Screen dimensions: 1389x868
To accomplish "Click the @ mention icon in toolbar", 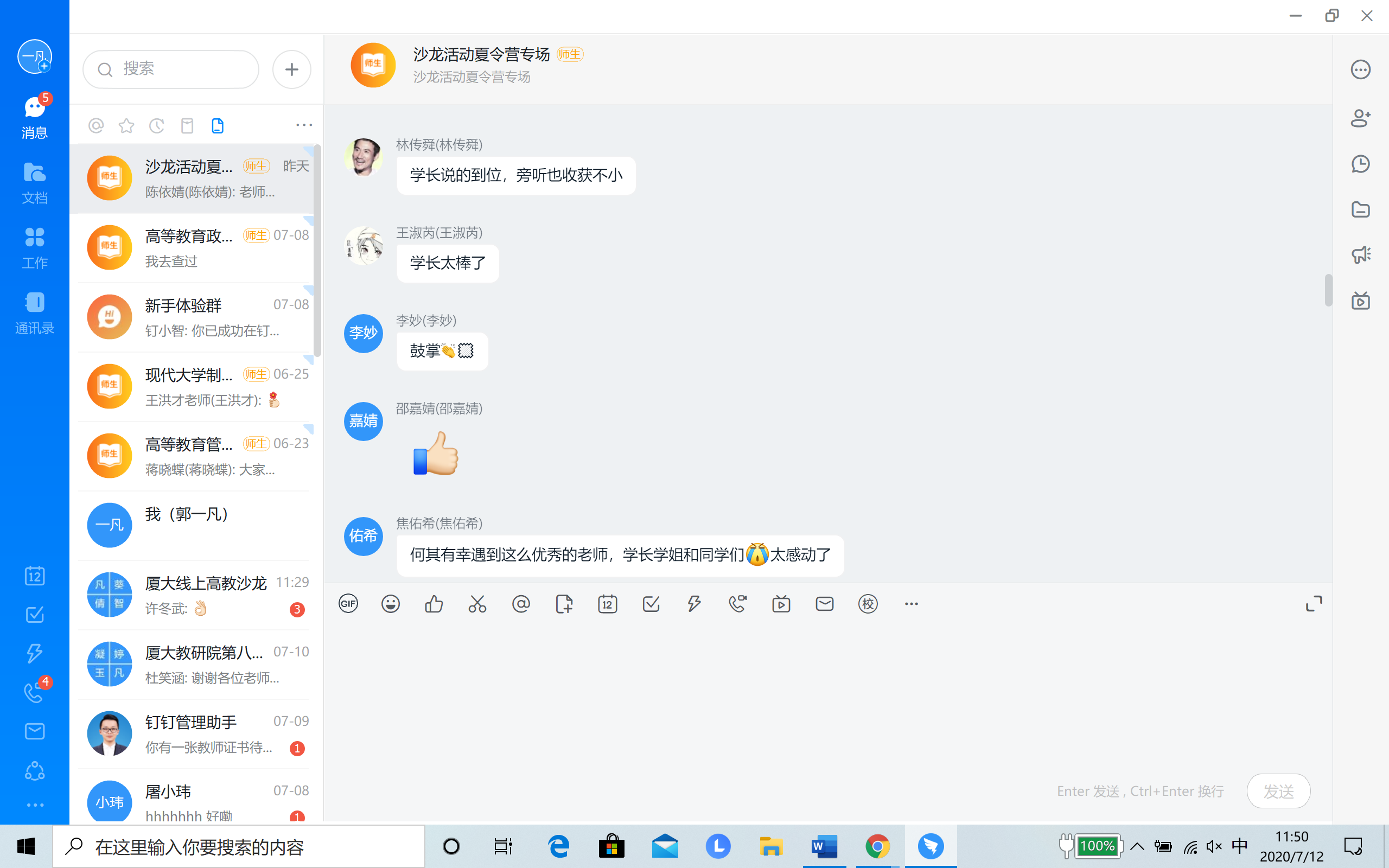I will [520, 603].
